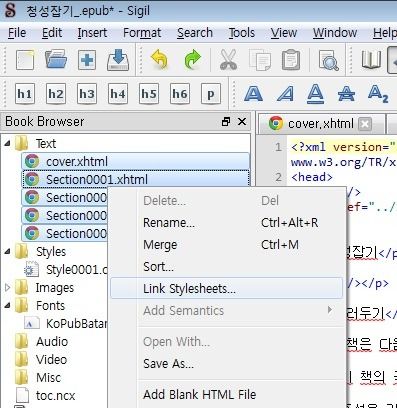Choose Rename... in context menu
Viewport: 397px width, 408px height.
coord(227,223)
